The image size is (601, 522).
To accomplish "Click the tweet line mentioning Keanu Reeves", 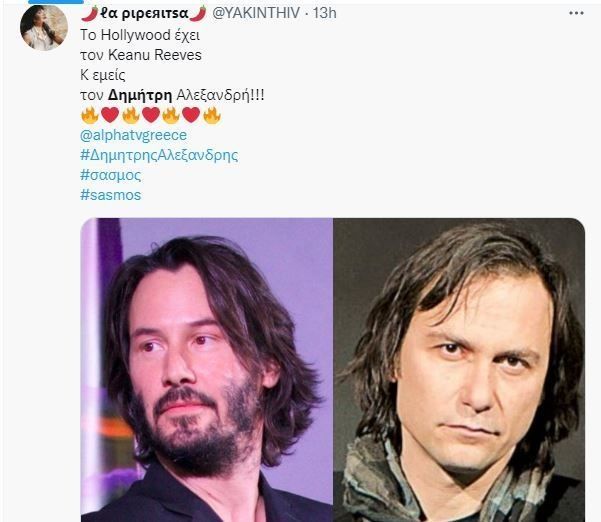I will [141, 55].
